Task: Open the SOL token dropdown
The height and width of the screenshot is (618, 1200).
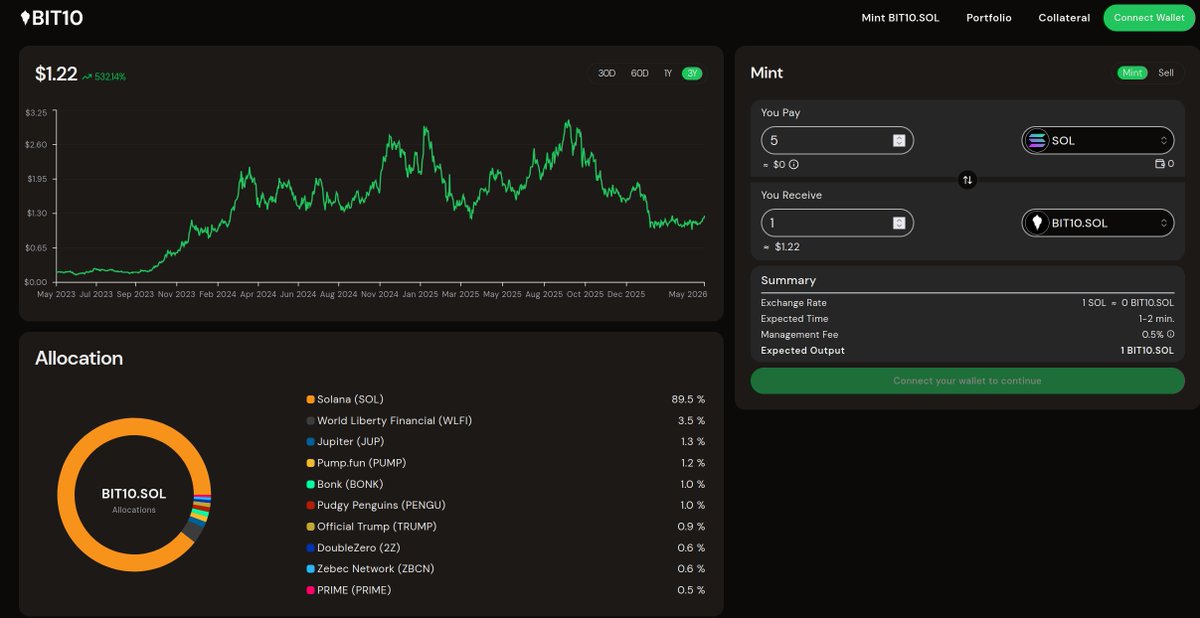Action: click(1097, 140)
